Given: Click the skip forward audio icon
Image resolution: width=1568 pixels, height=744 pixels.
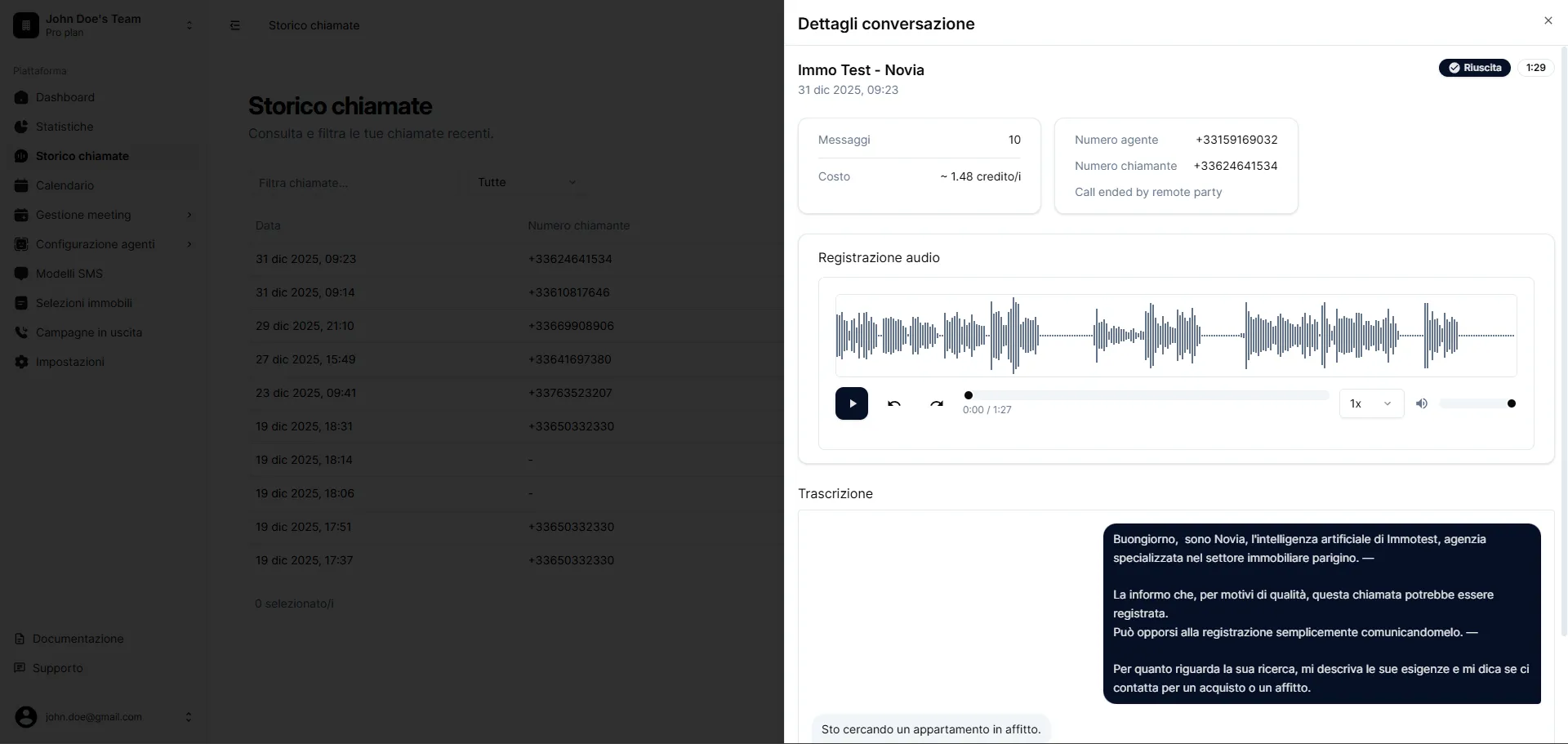Looking at the screenshot, I should (x=937, y=403).
